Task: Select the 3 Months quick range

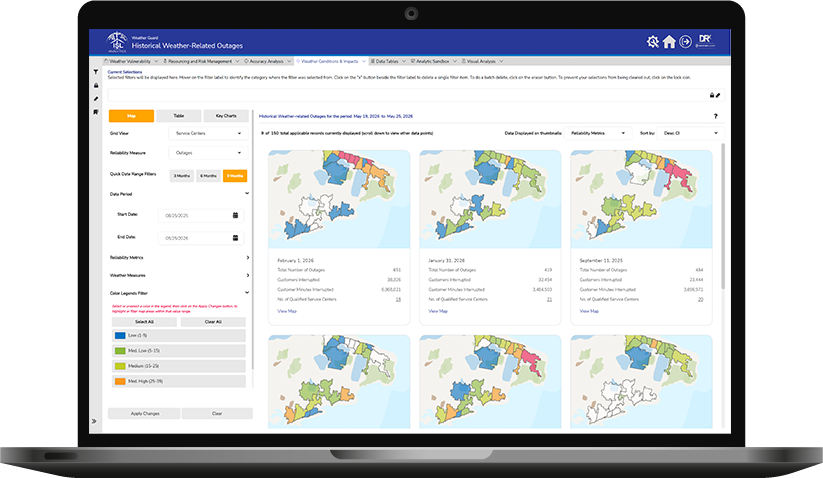Action: click(x=182, y=176)
